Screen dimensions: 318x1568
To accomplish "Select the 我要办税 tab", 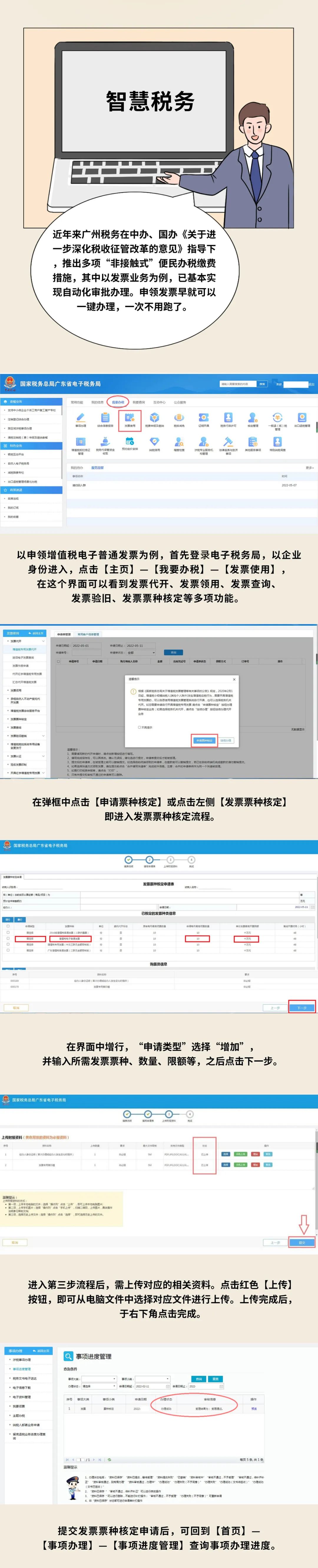I will tap(118, 402).
